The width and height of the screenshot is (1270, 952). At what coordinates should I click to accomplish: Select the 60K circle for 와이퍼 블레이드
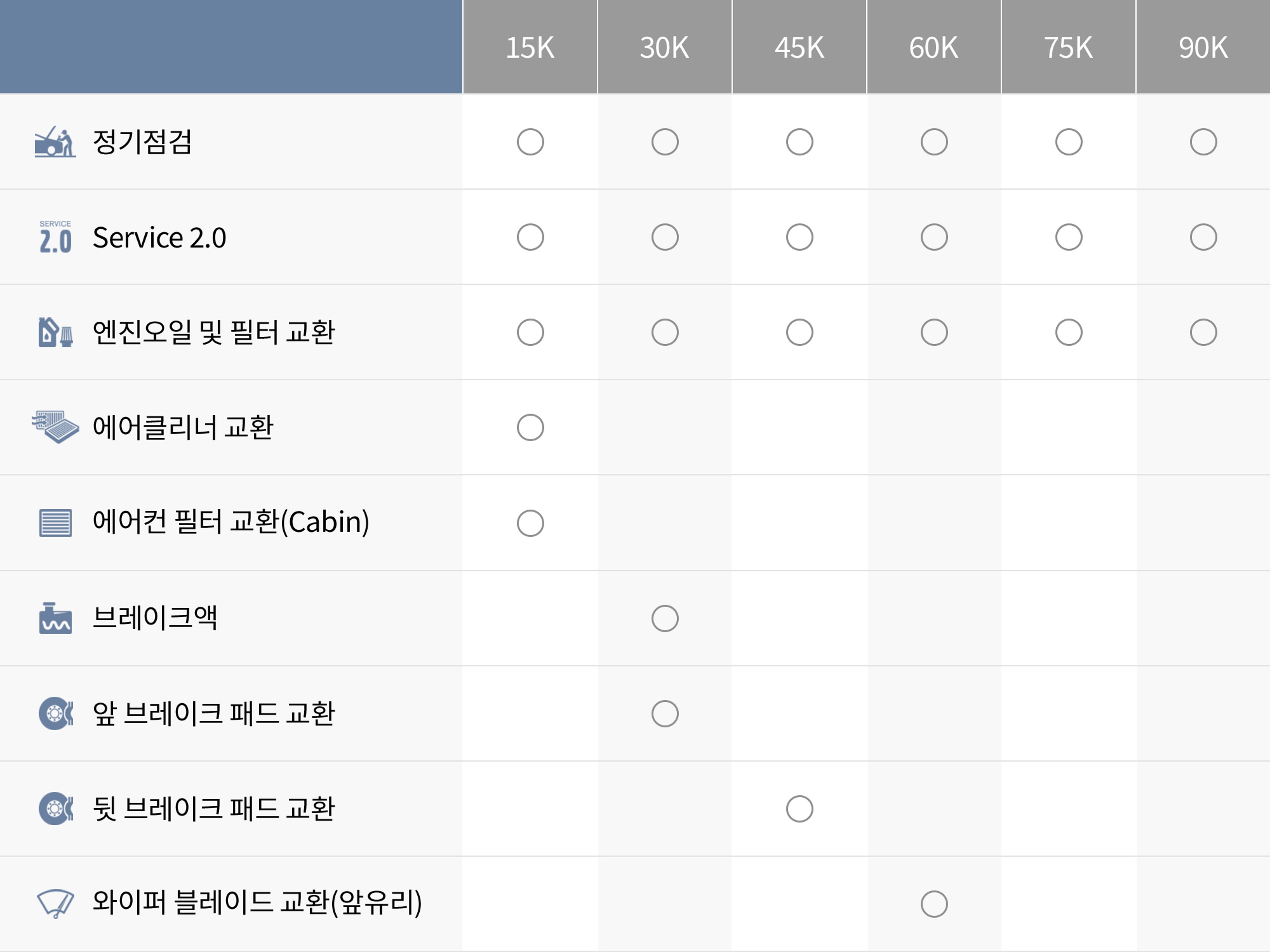[x=934, y=904]
